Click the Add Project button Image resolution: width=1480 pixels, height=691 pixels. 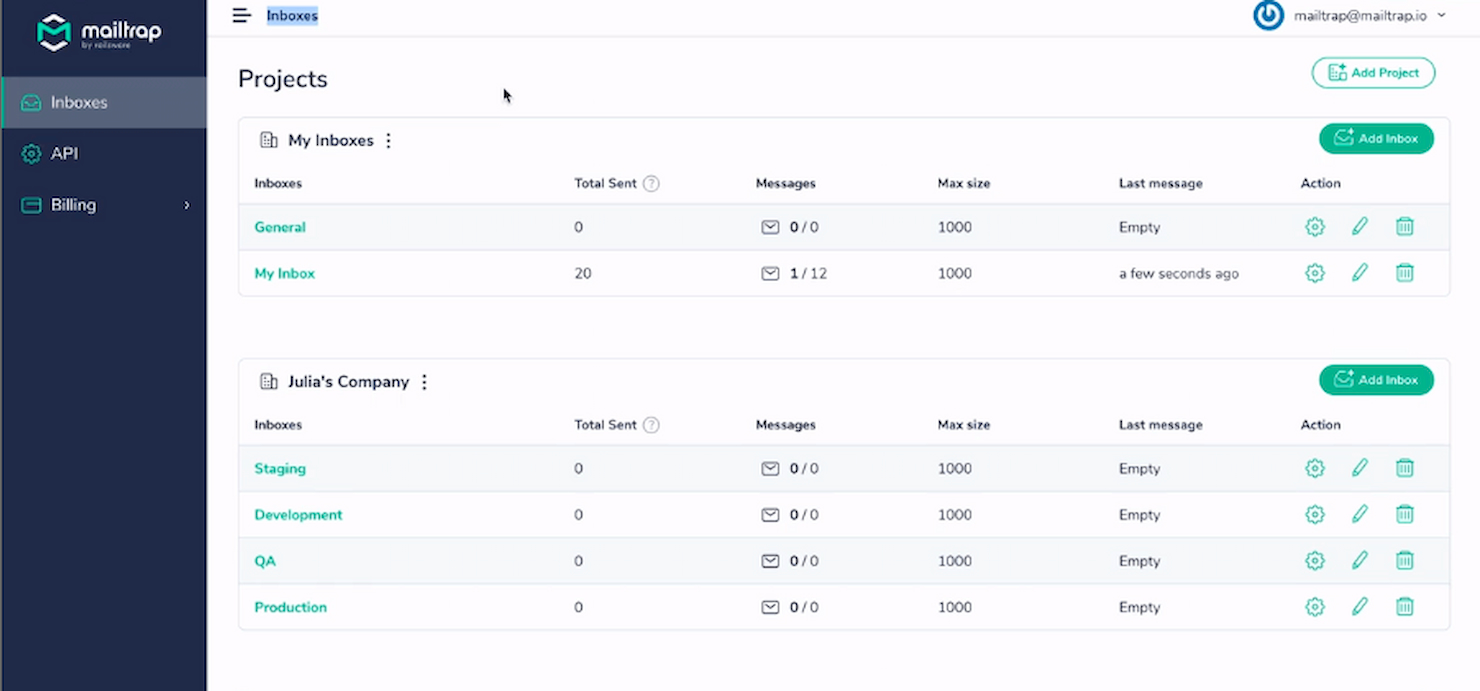tap(1373, 72)
